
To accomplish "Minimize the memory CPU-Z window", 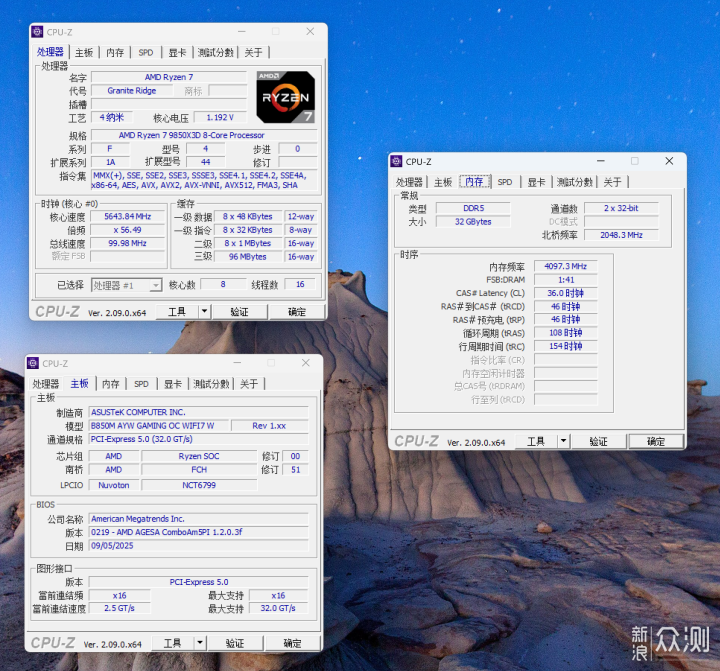I will 601,161.
